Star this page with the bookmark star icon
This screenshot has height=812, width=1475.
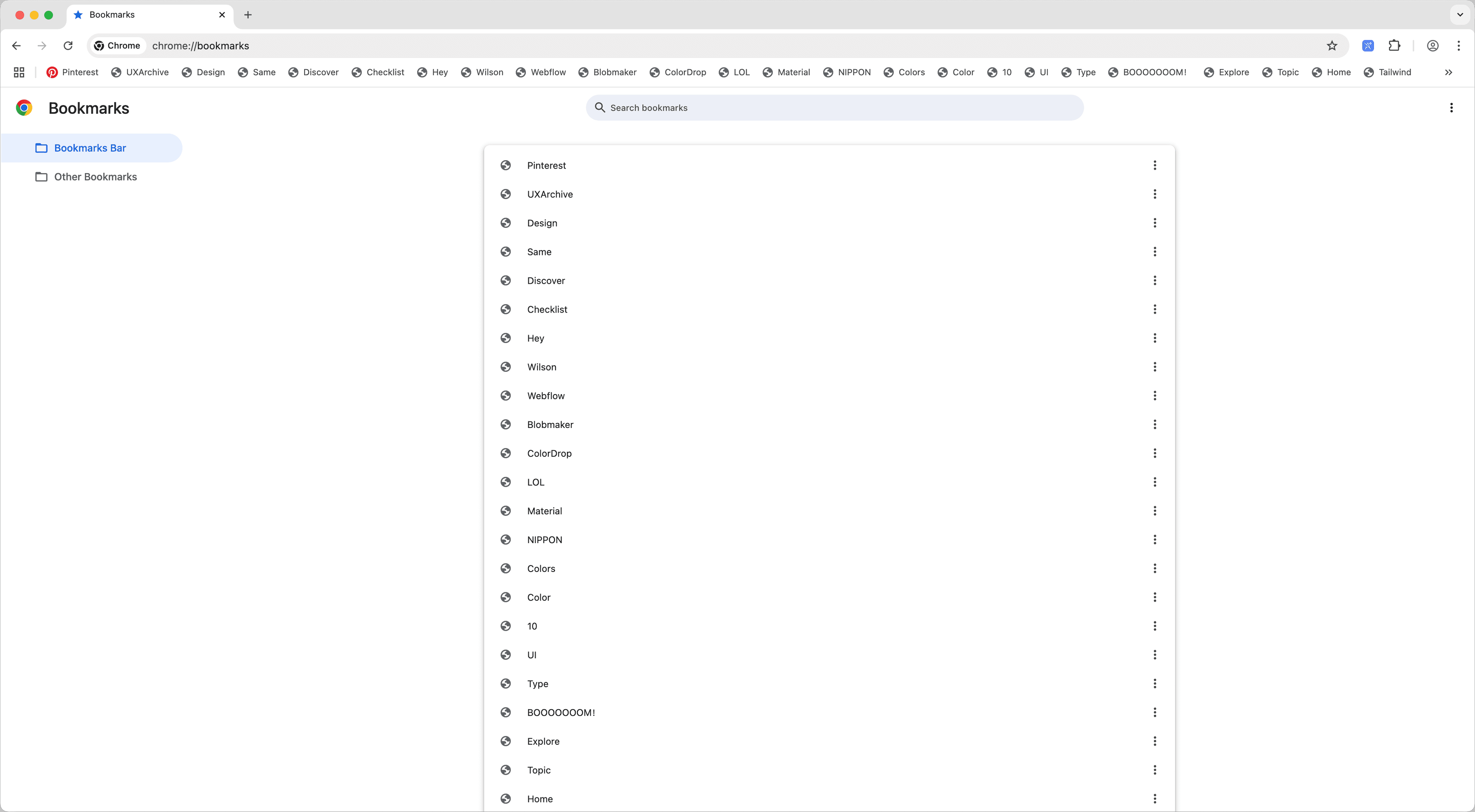tap(1332, 46)
